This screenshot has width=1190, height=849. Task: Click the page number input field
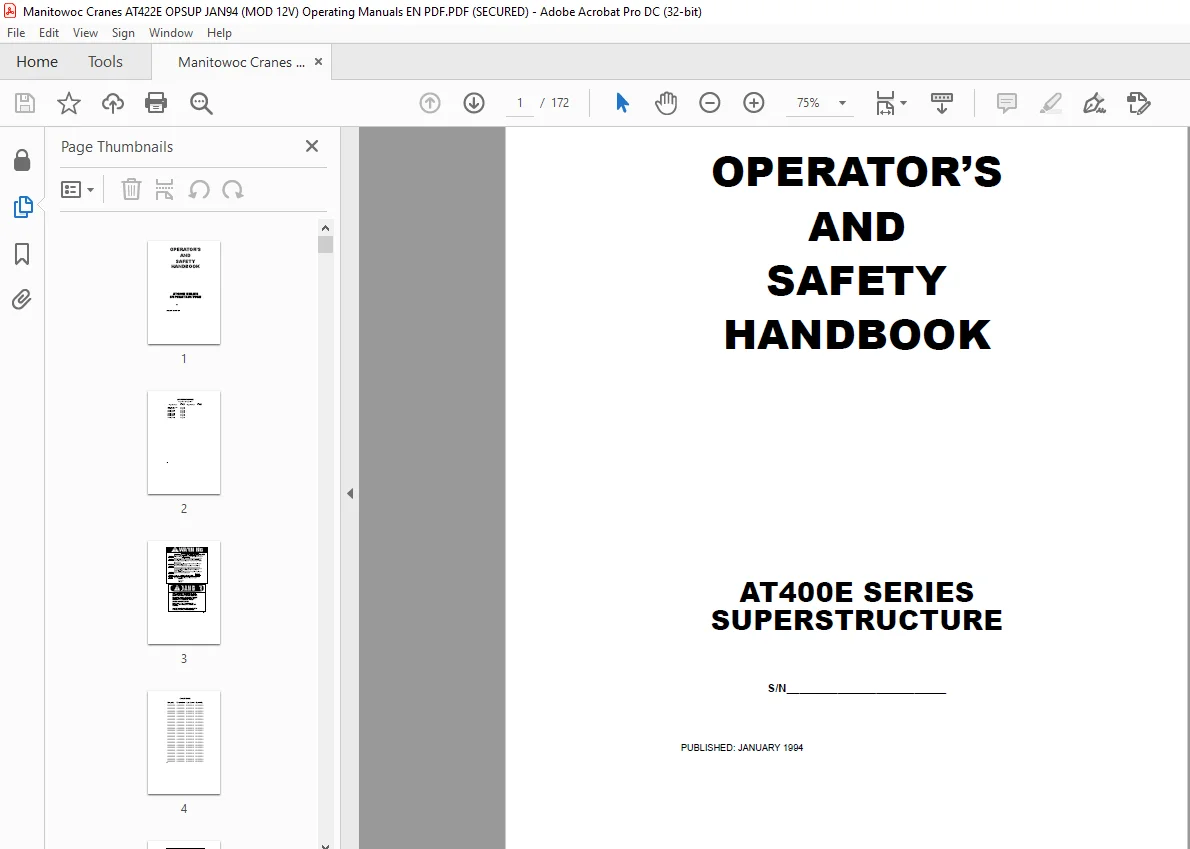520,103
